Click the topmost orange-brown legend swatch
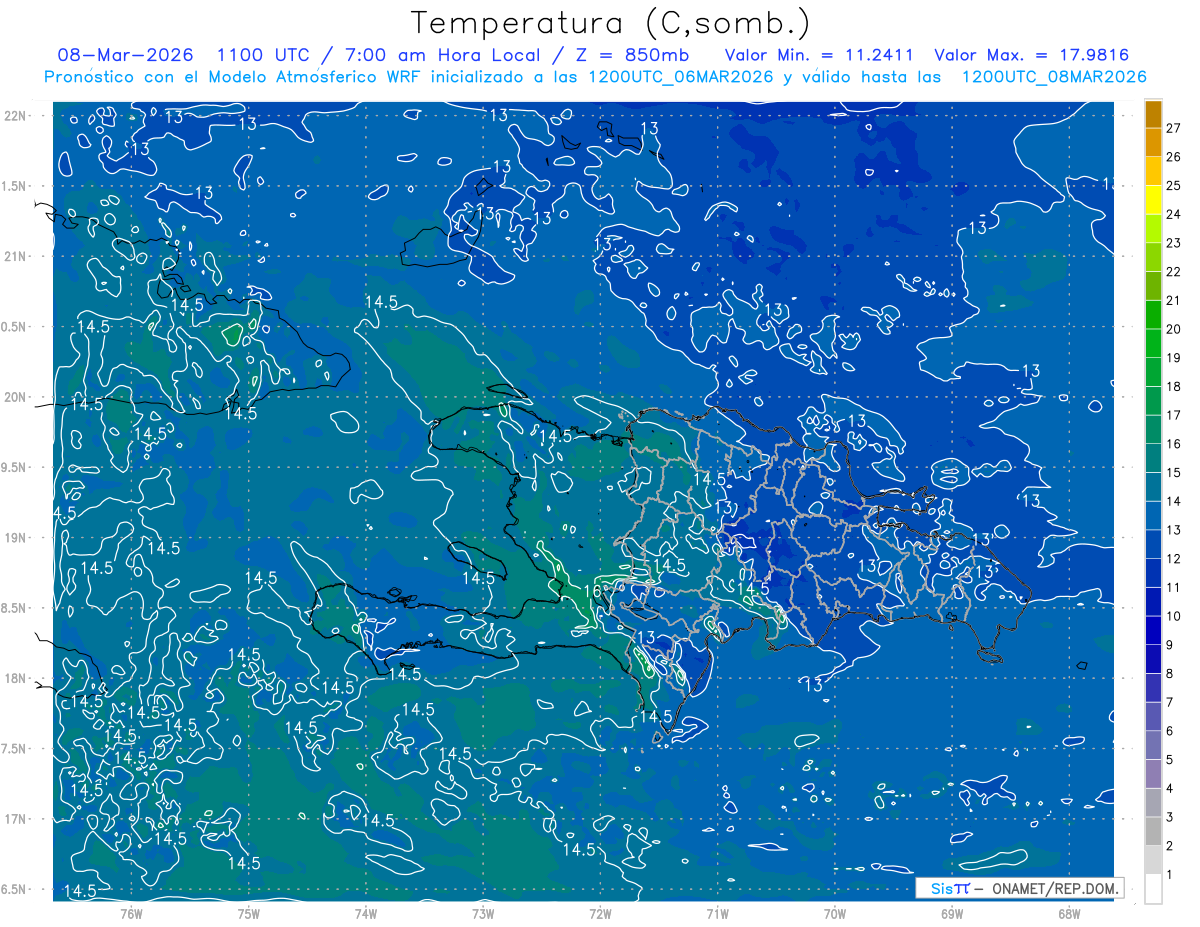The image size is (1200, 927). pos(1153,114)
